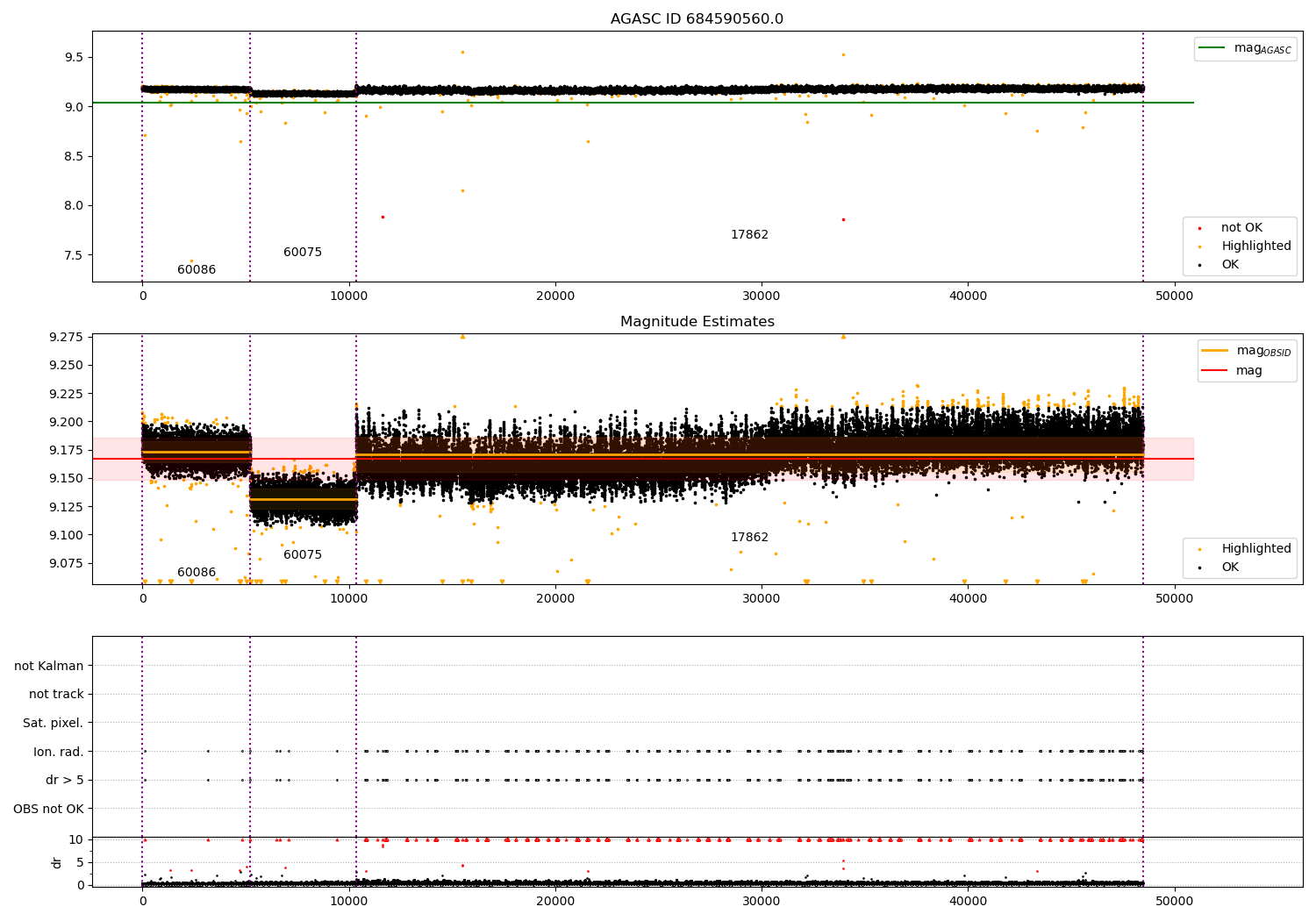Click the 7.5 y-axis tick of top plot
The image size is (1316, 921).
click(x=74, y=255)
